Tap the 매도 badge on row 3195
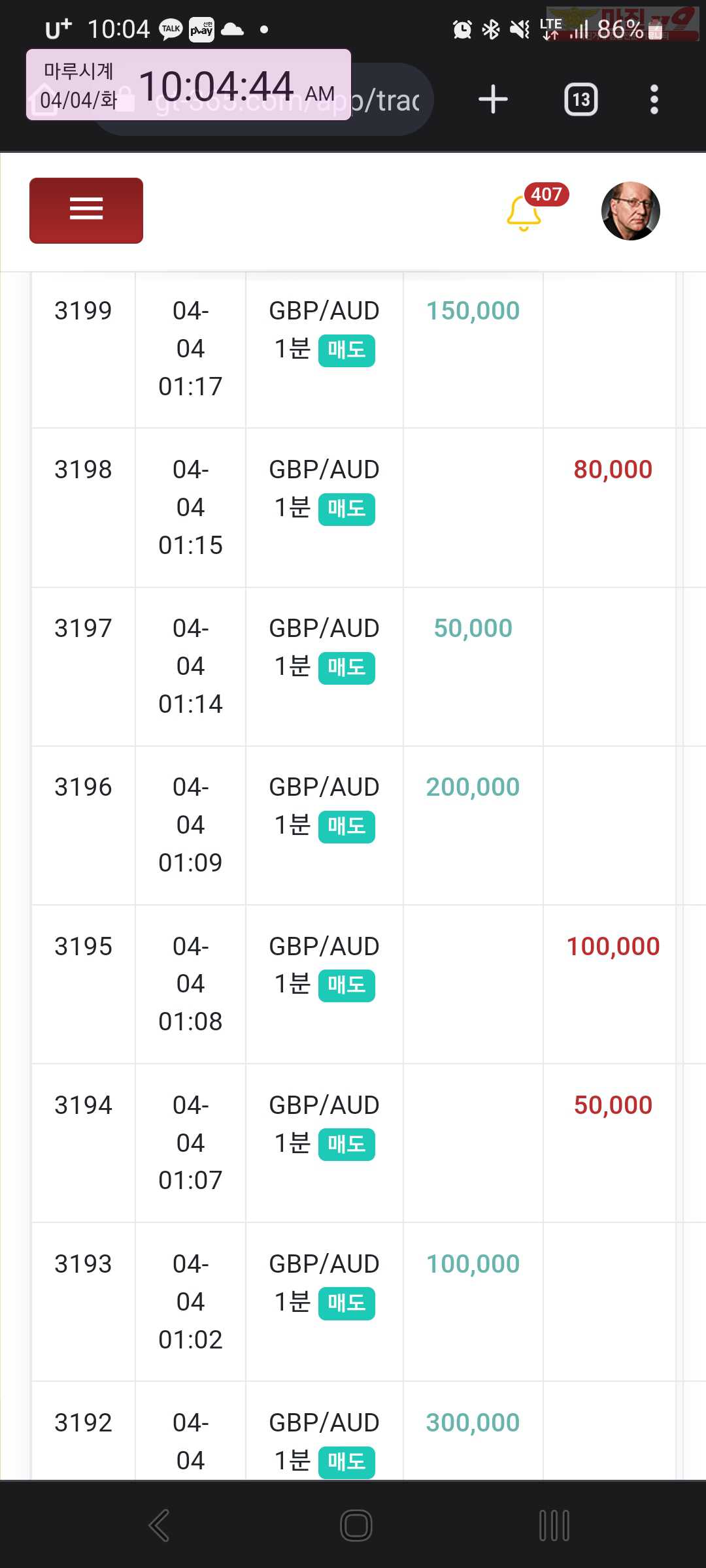The image size is (706, 1568). pyautogui.click(x=346, y=986)
